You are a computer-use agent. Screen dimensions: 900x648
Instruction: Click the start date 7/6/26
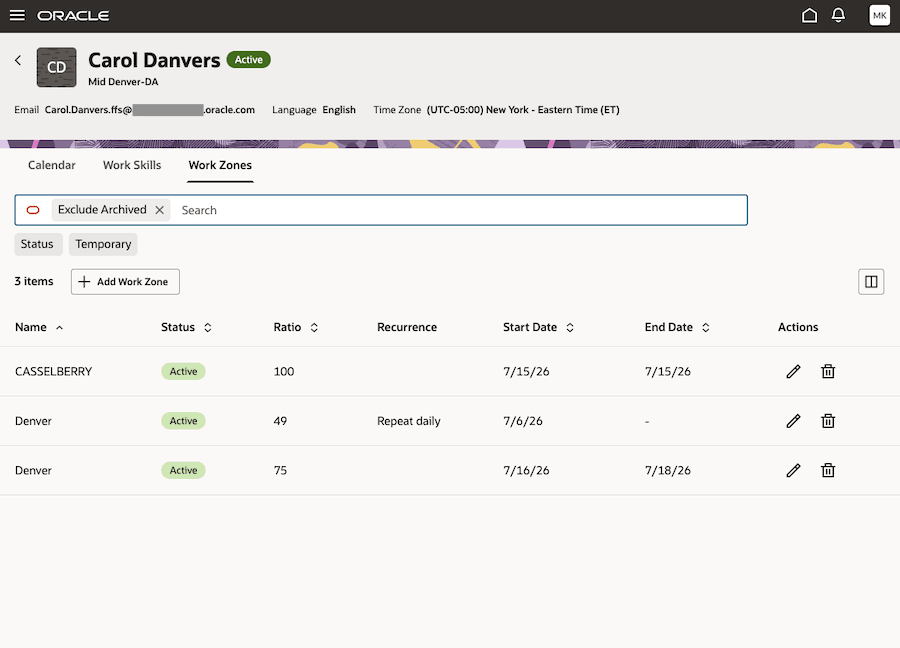(523, 421)
